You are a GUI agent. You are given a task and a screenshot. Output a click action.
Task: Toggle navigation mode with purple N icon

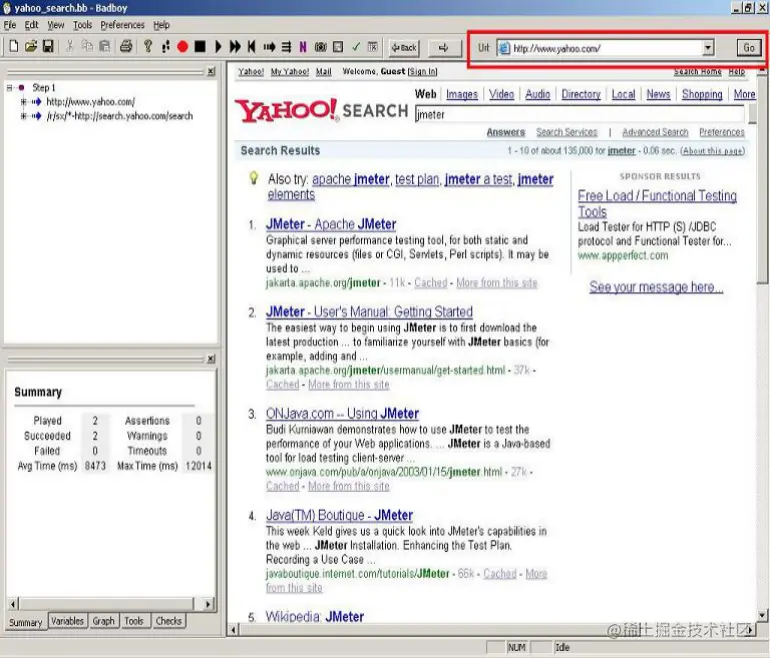[302, 47]
